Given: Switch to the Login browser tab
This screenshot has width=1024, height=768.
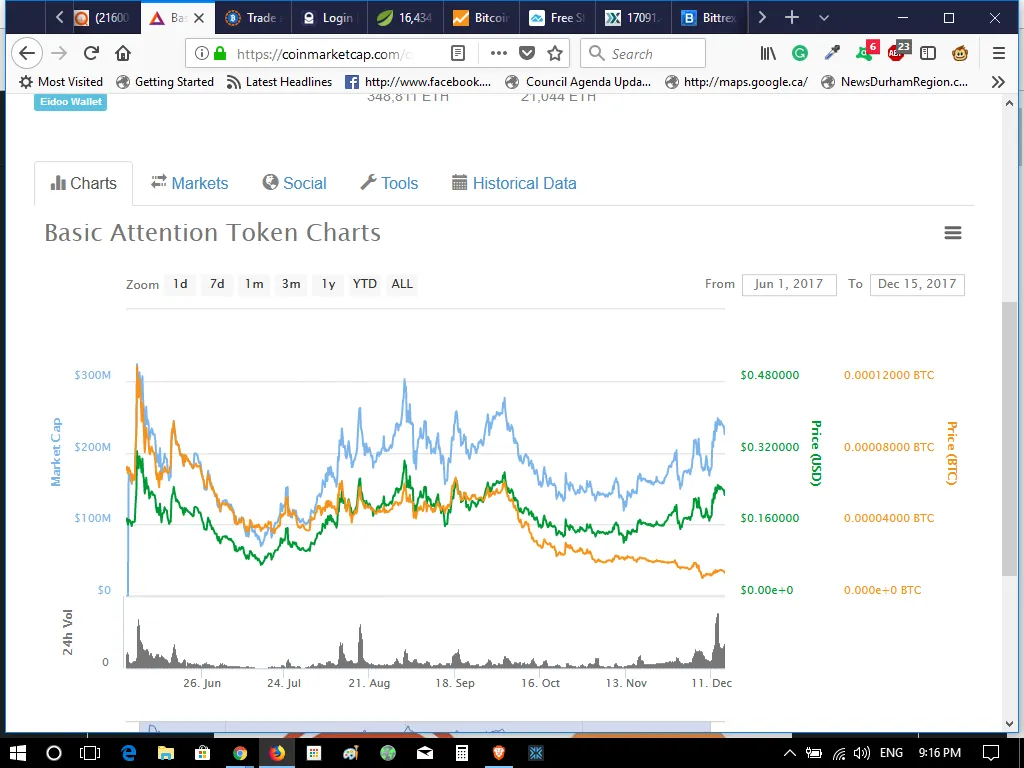Looking at the screenshot, I should click(328, 18).
